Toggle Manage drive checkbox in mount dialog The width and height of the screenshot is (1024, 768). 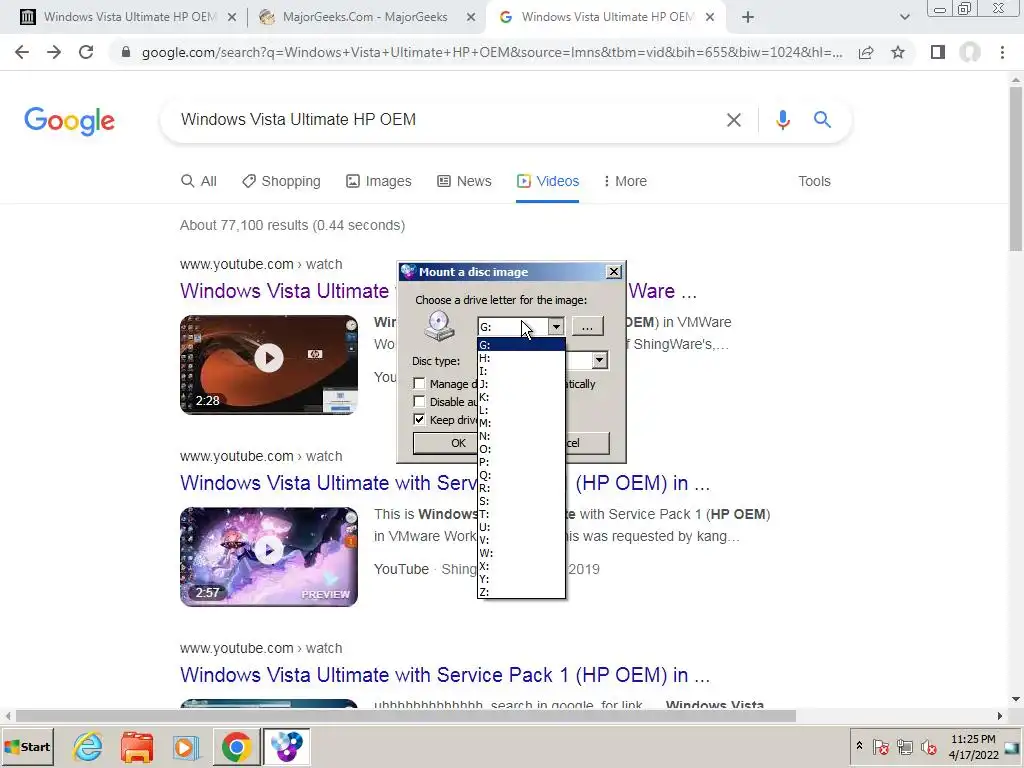coord(419,383)
